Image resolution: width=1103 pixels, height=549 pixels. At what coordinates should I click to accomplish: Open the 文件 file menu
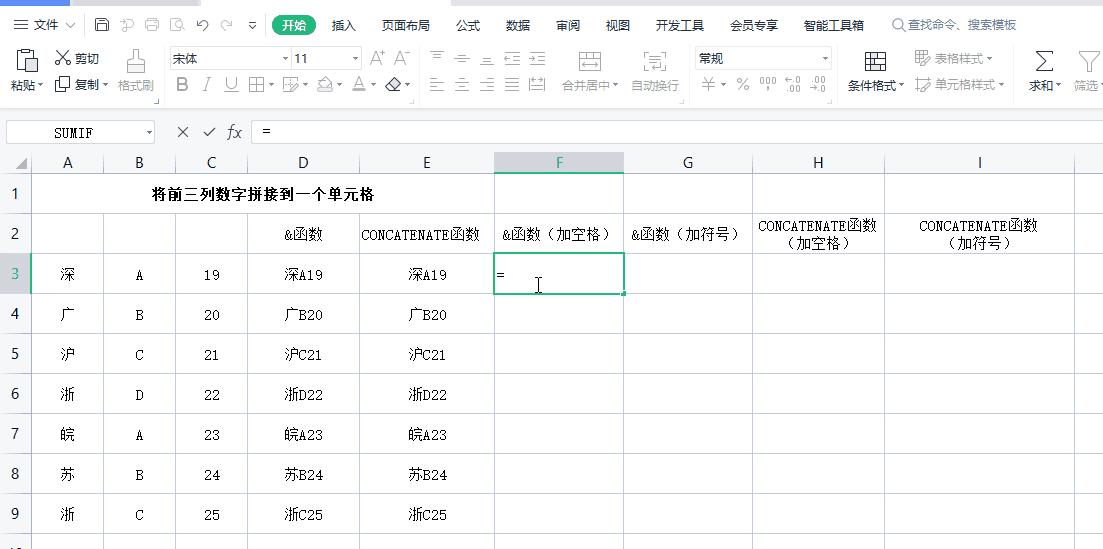pyautogui.click(x=44, y=25)
